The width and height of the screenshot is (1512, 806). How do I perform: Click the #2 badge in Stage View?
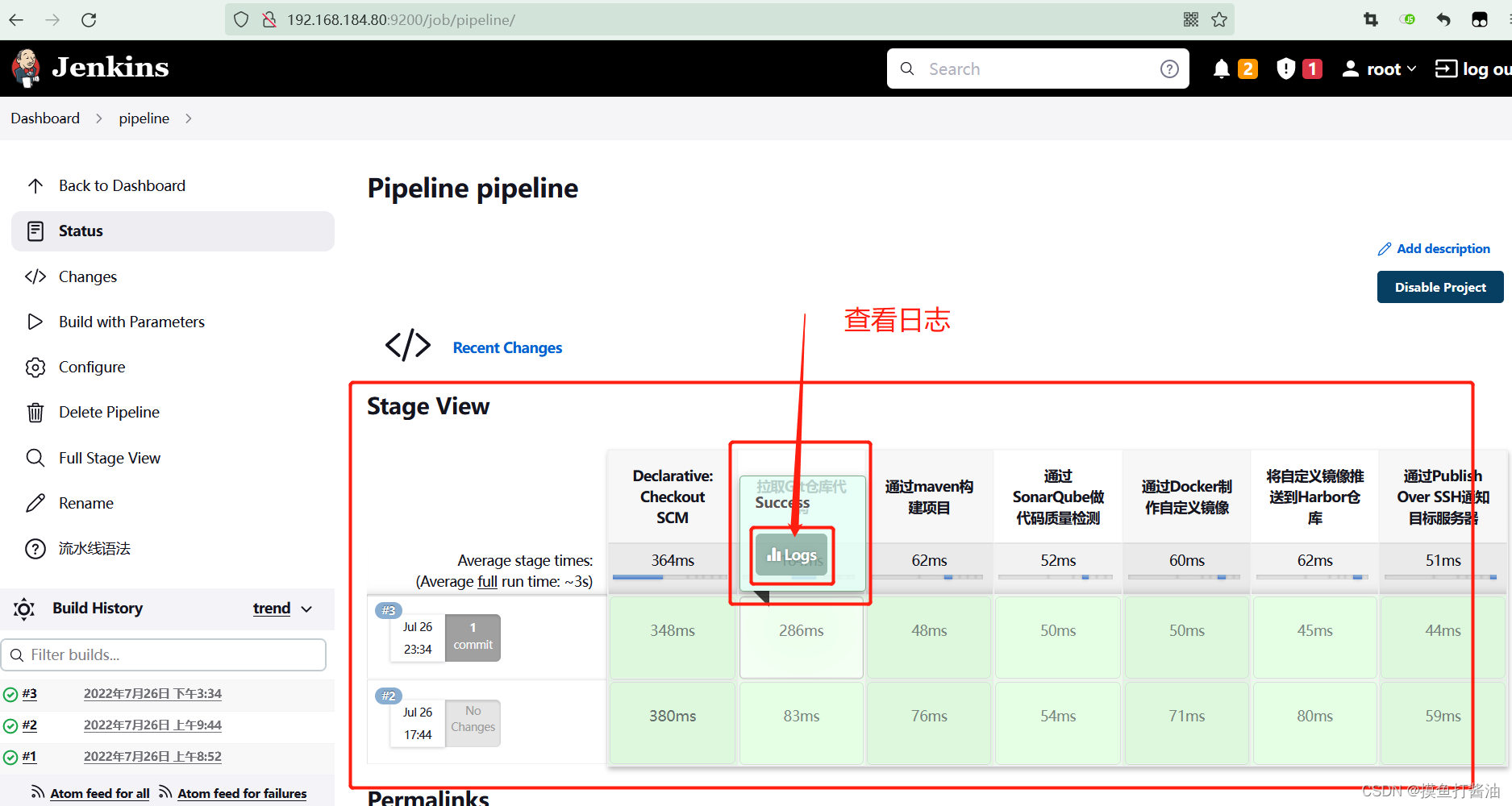pyautogui.click(x=389, y=696)
